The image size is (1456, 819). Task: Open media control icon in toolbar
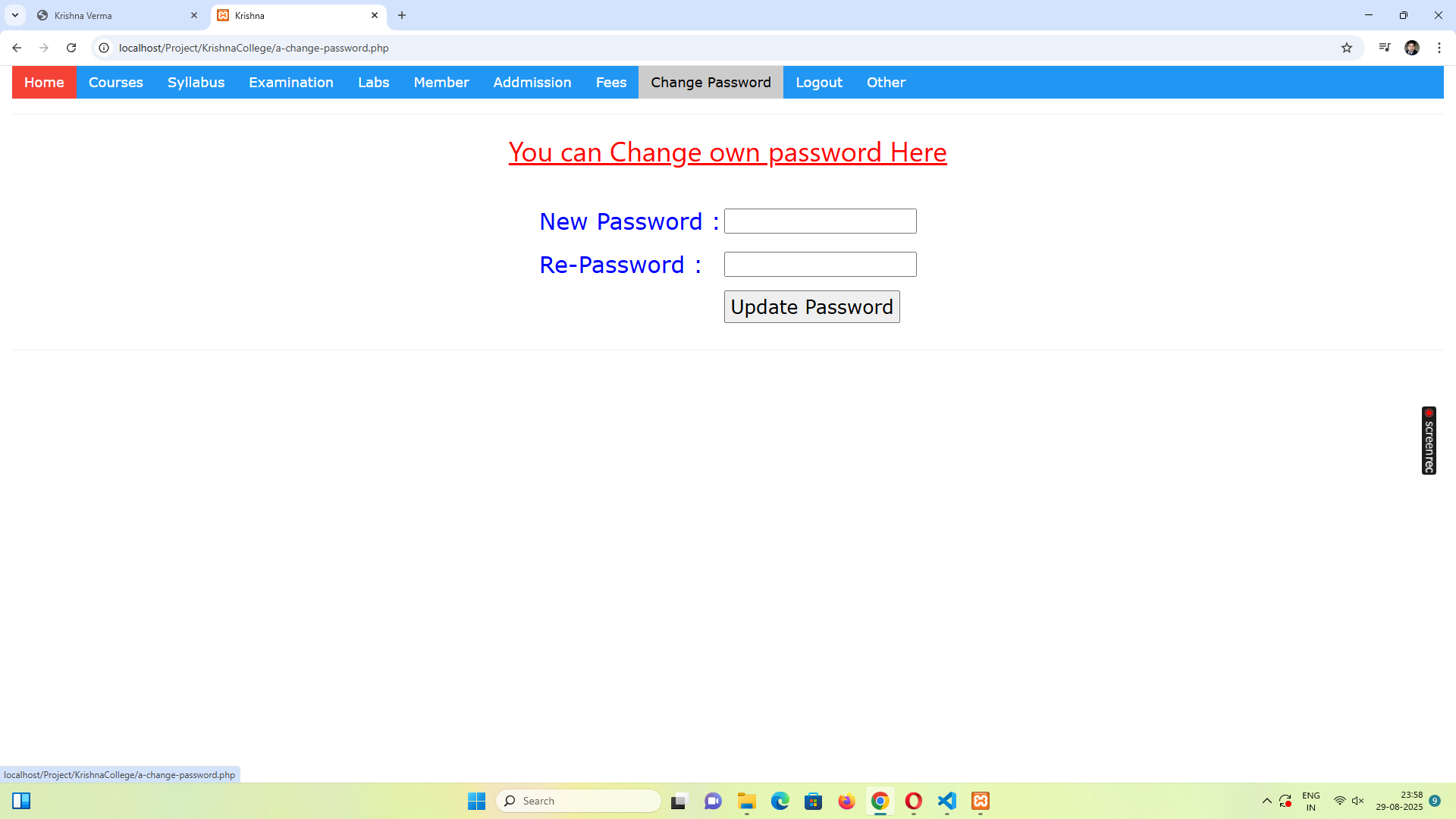click(1385, 48)
